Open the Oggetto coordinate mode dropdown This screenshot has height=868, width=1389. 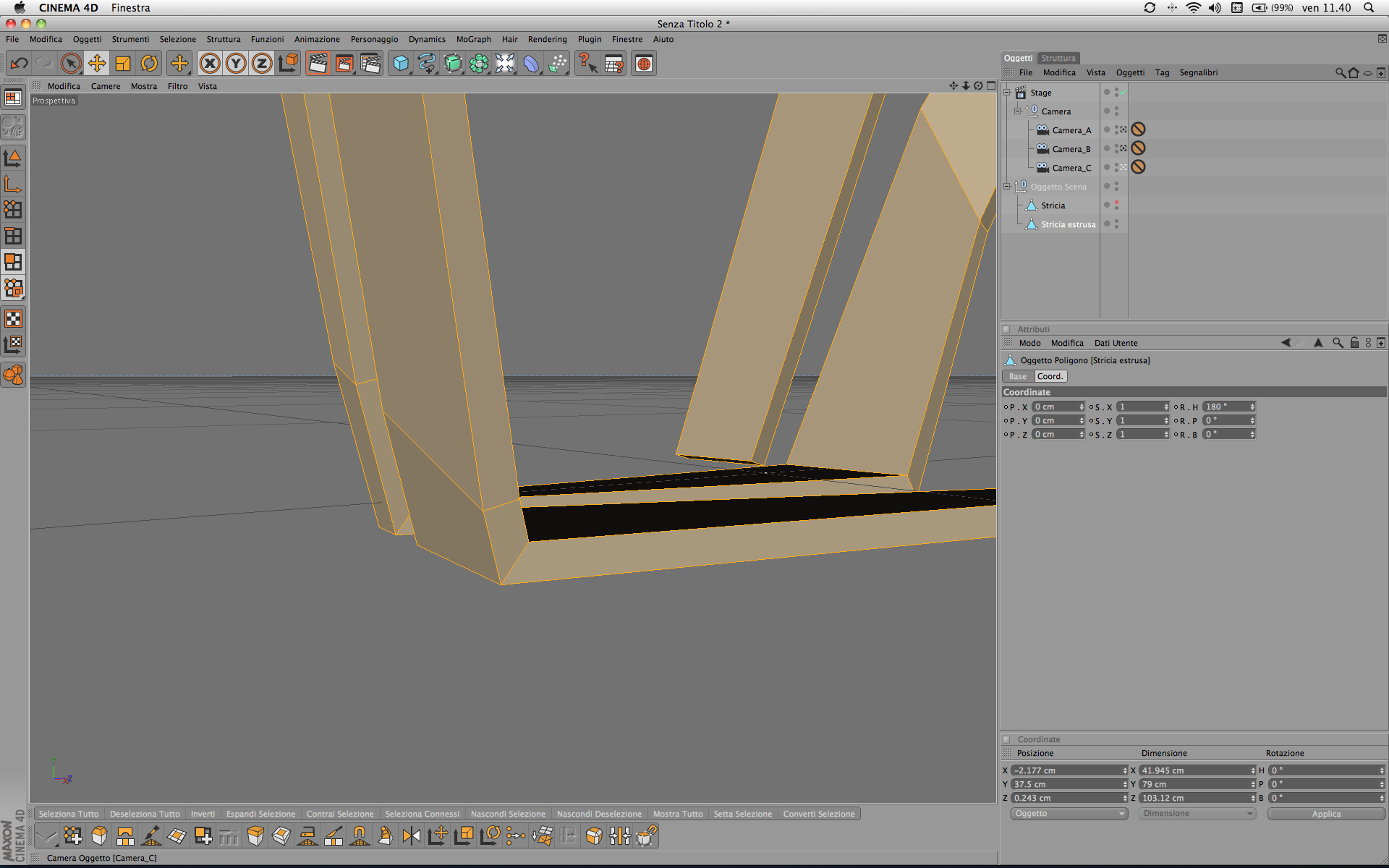click(x=1069, y=814)
